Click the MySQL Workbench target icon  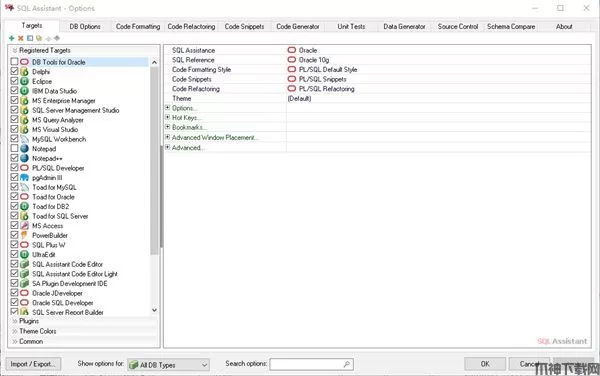[x=24, y=139]
